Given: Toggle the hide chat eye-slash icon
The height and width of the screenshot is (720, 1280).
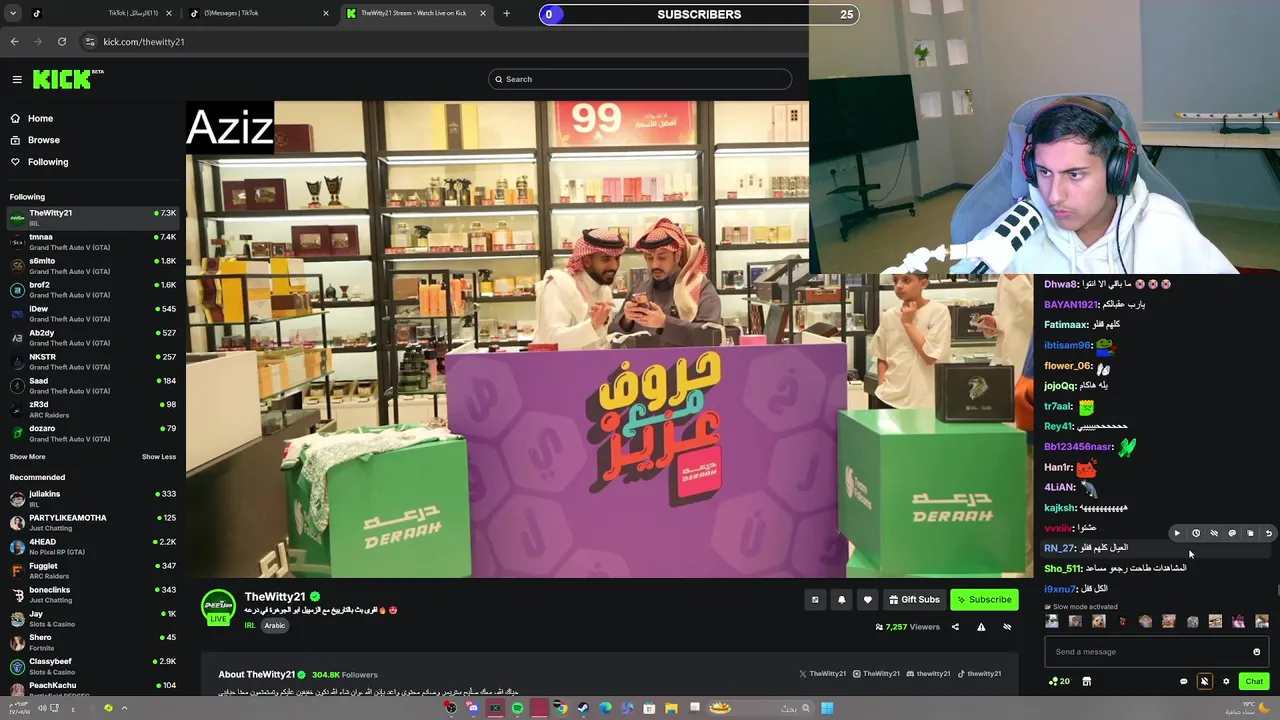Looking at the screenshot, I should coord(1214,533).
